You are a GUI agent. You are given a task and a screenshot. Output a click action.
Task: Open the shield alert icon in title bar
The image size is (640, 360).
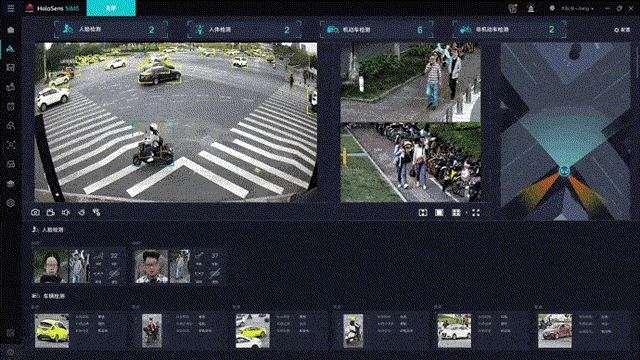513,8
